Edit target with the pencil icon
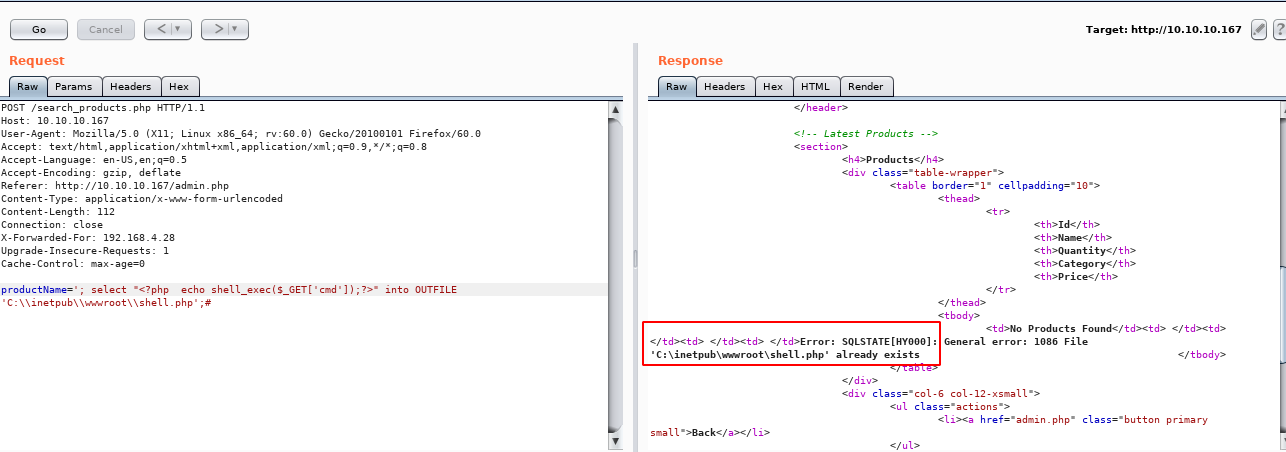1286x452 pixels. coord(1259,30)
